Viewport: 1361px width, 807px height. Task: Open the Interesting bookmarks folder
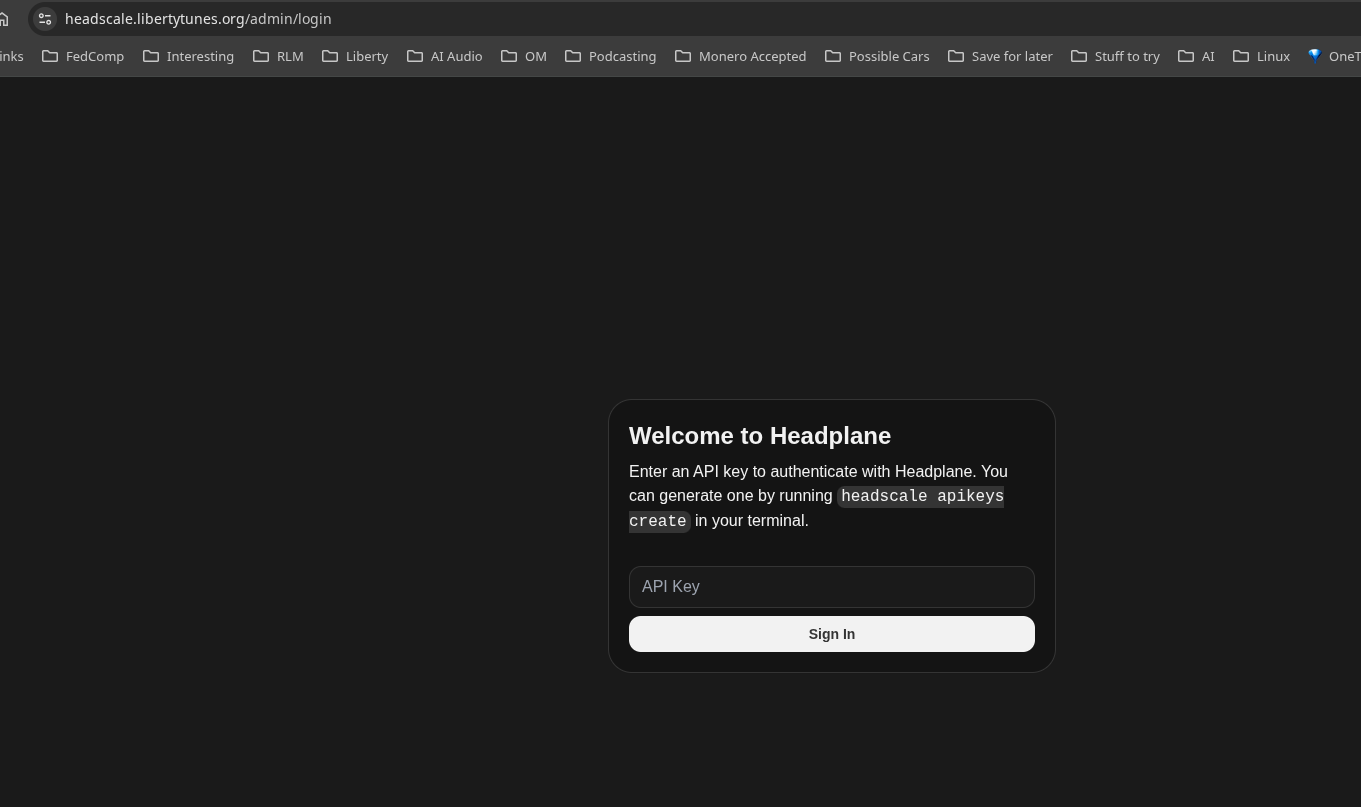pos(188,56)
